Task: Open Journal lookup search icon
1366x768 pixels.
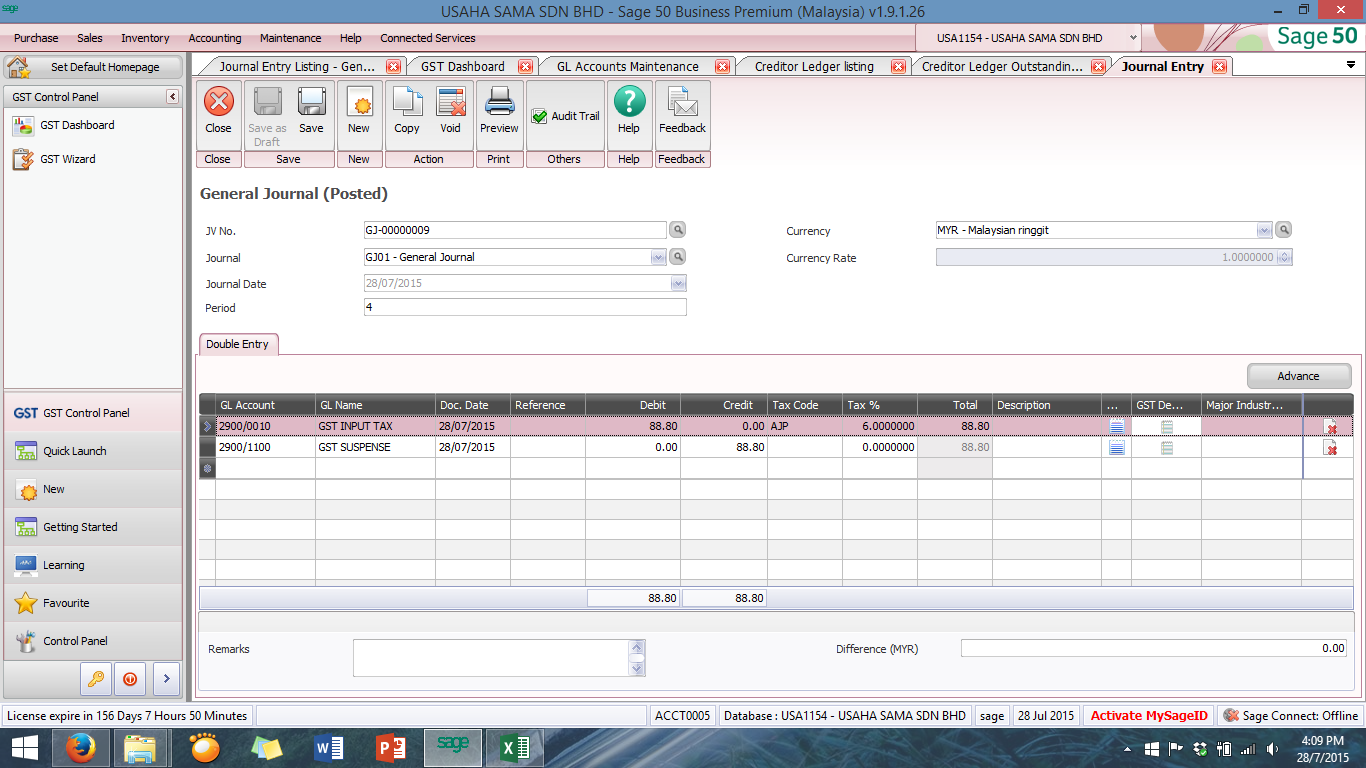Action: [x=678, y=257]
